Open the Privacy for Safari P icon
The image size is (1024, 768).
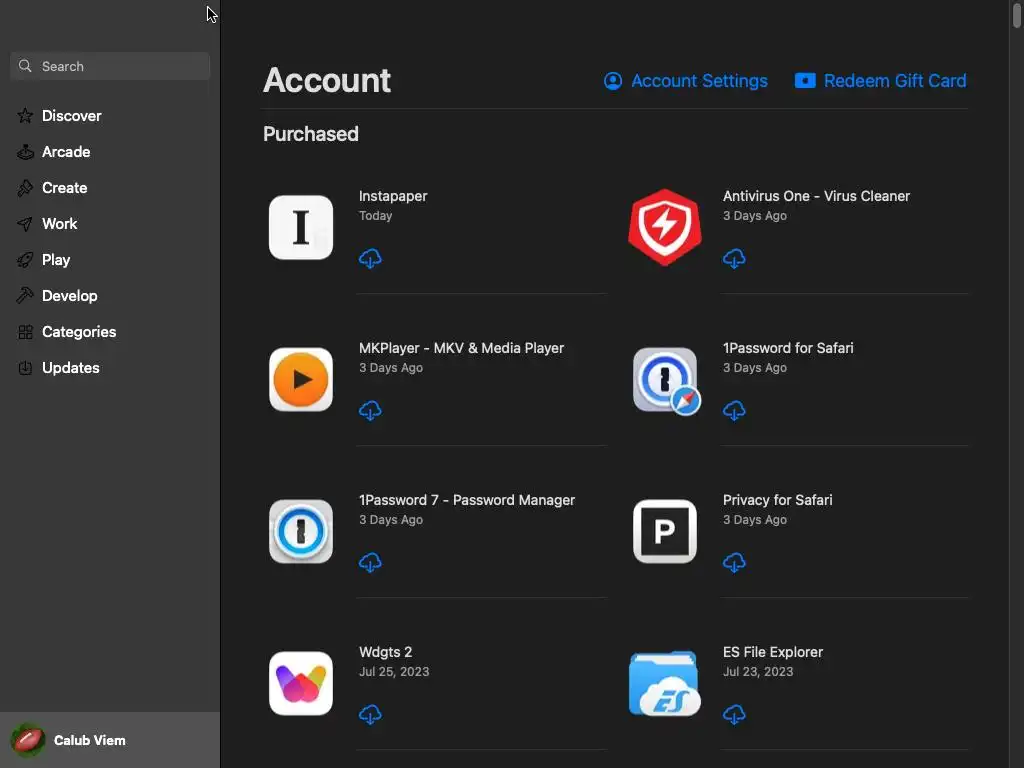[x=665, y=532]
